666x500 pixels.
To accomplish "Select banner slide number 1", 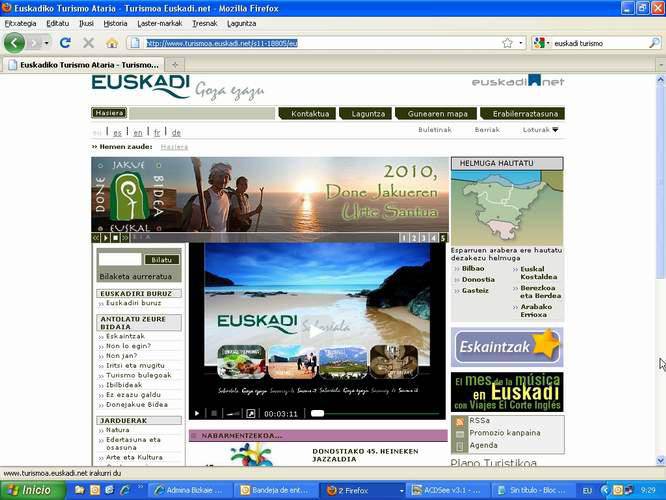I will coord(404,238).
